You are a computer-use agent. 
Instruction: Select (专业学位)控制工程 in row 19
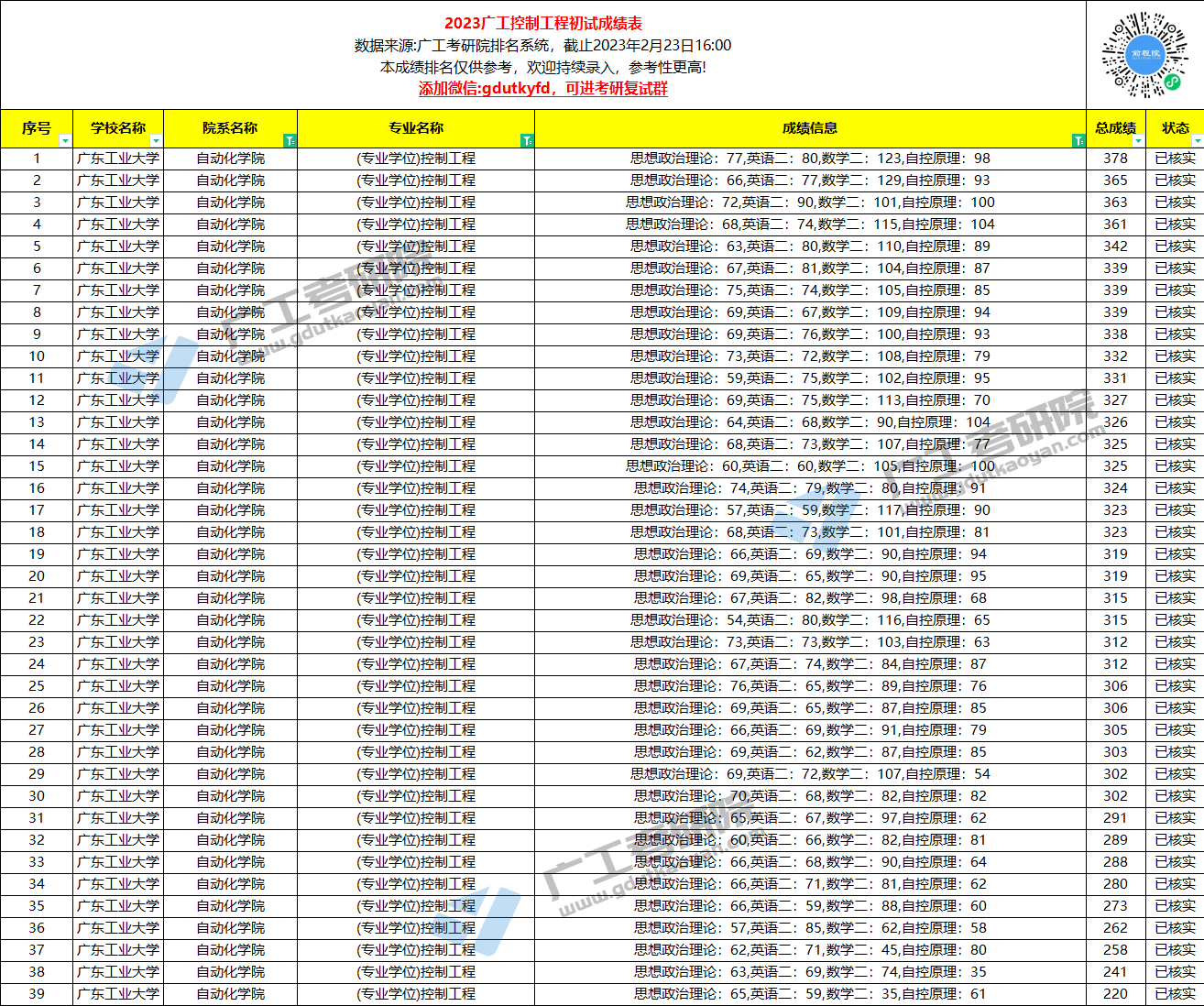tap(416, 554)
